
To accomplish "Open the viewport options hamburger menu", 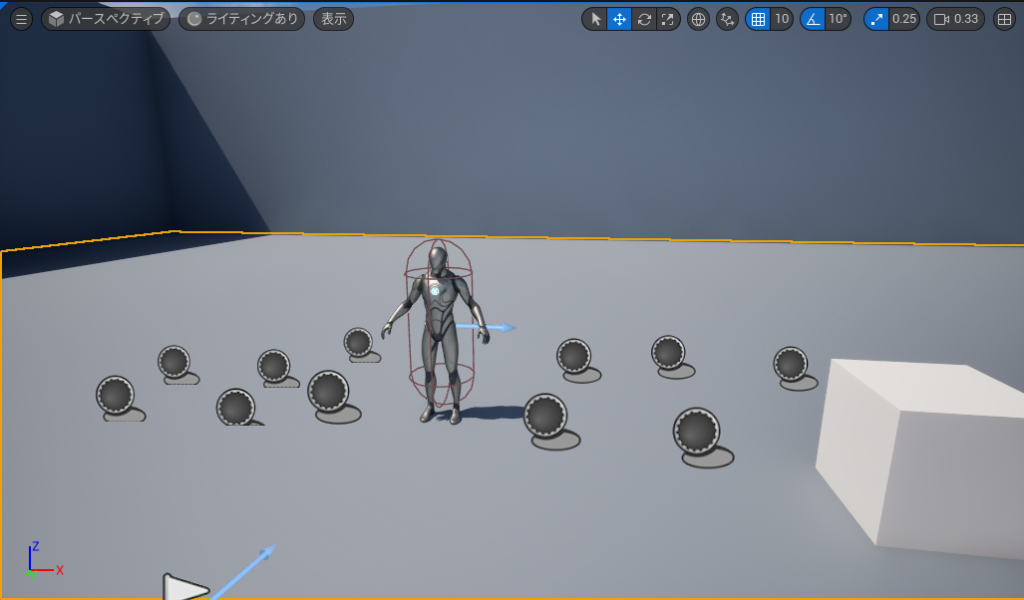I will point(21,19).
